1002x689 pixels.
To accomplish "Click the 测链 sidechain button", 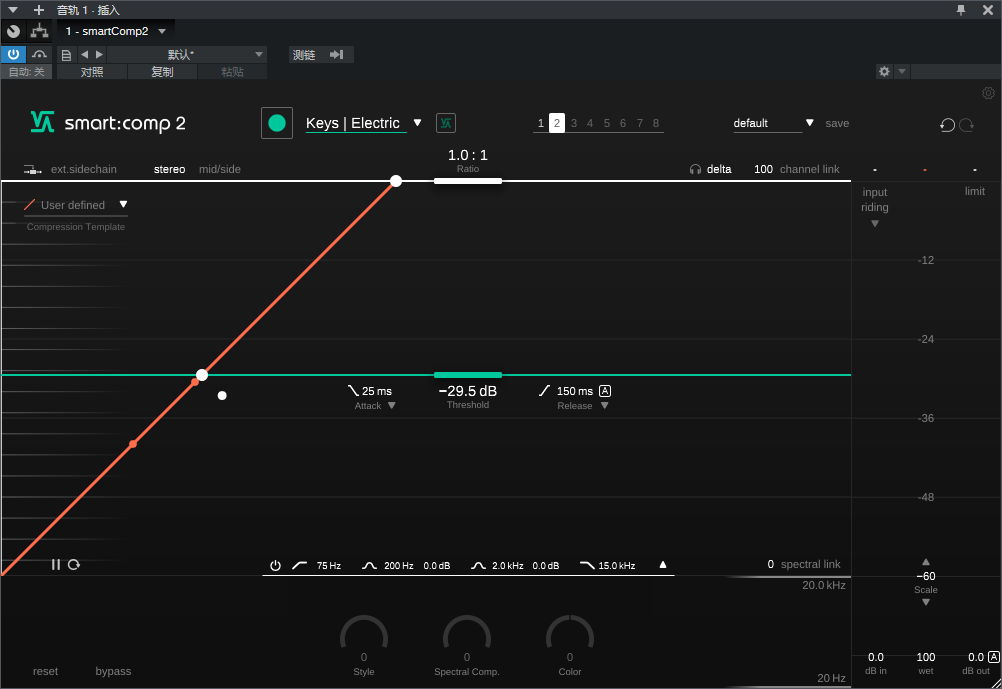I will [x=304, y=55].
